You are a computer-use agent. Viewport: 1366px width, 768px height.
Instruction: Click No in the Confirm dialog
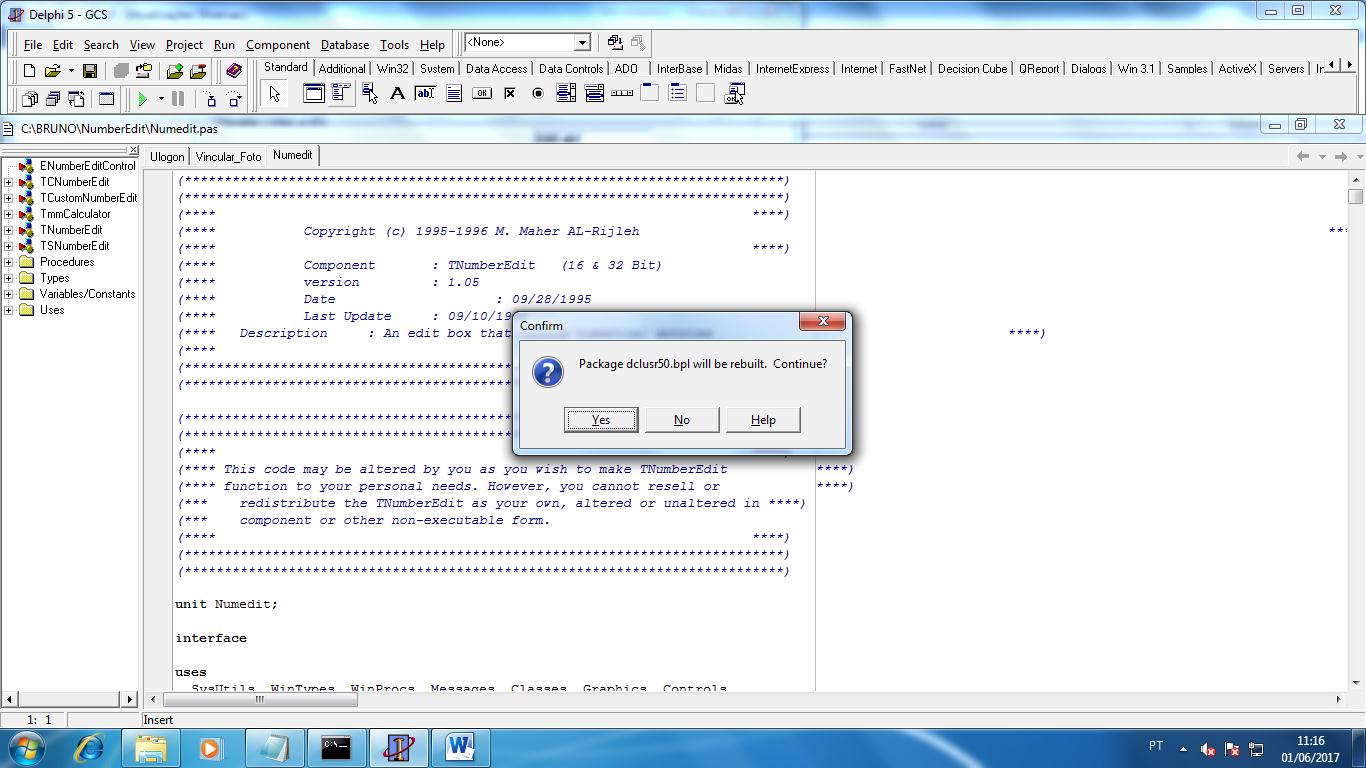pos(682,420)
